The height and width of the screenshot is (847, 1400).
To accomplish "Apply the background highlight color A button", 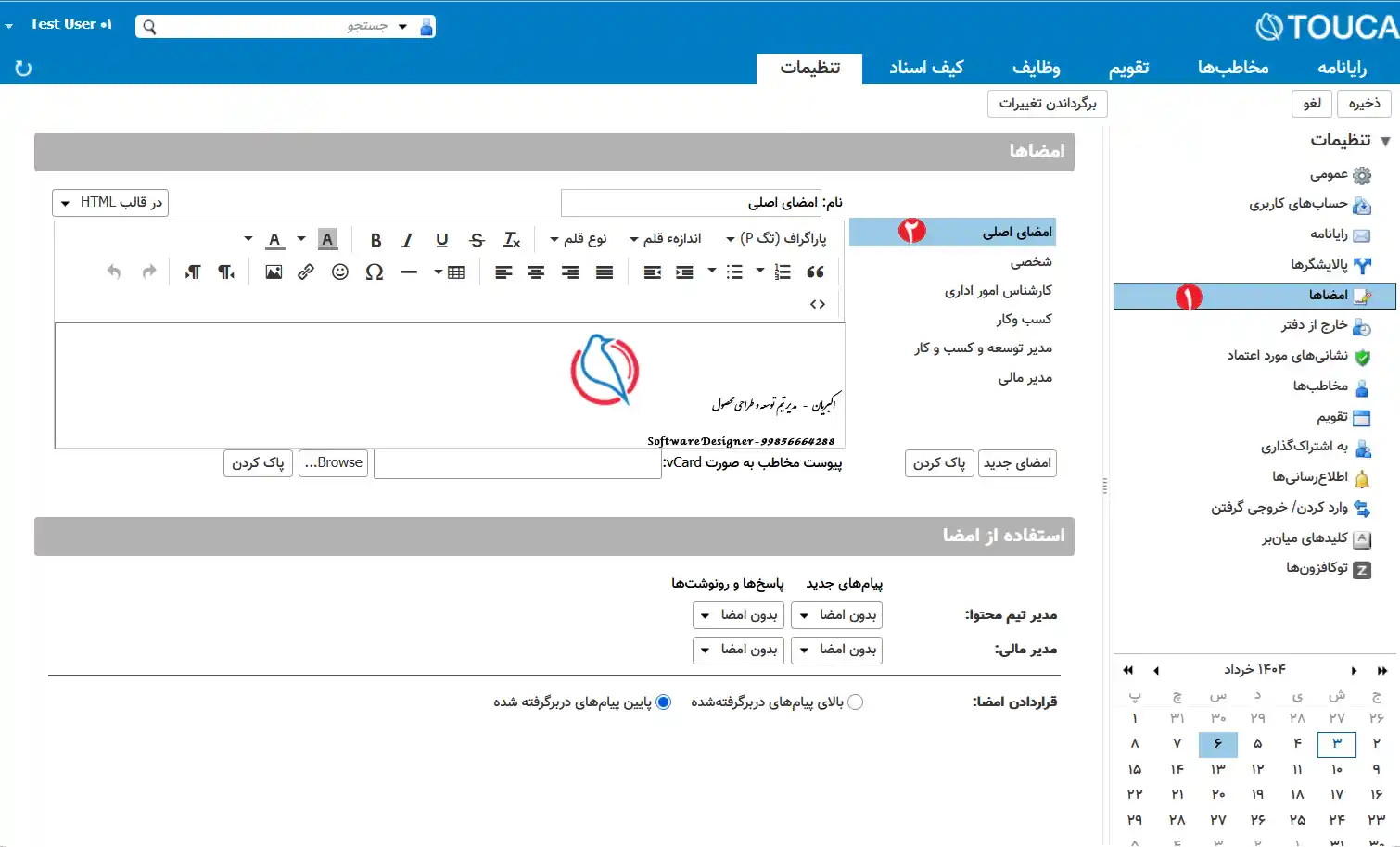I will point(327,240).
